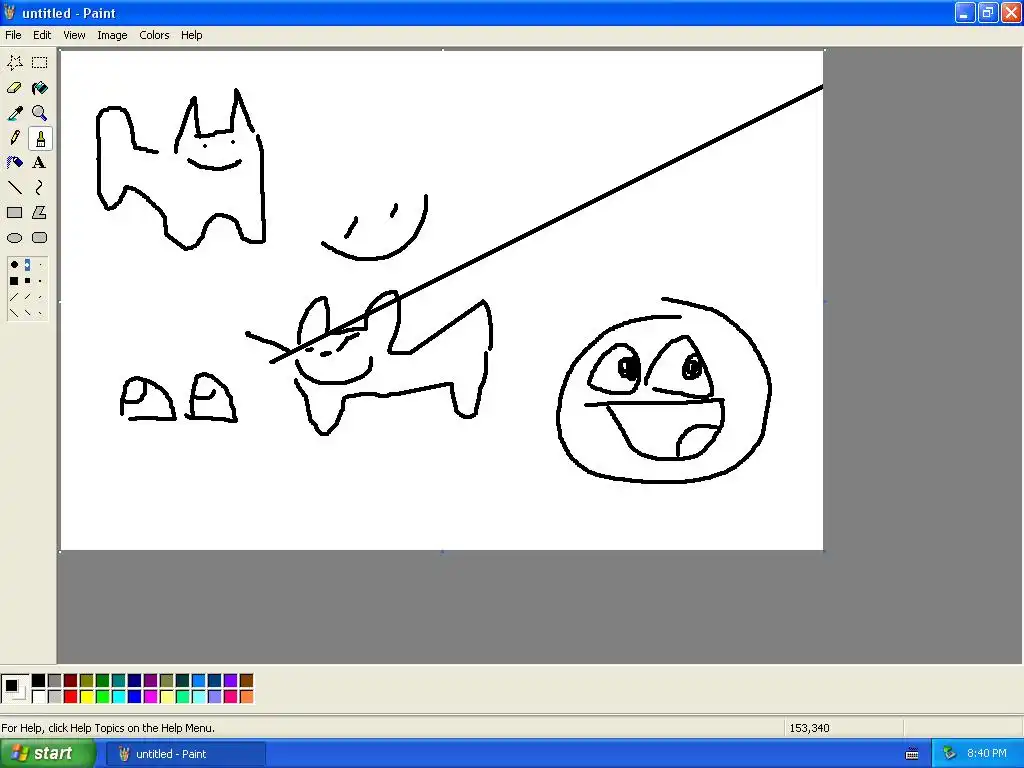
Task: Choose the teal color swatch
Action: click(119, 681)
